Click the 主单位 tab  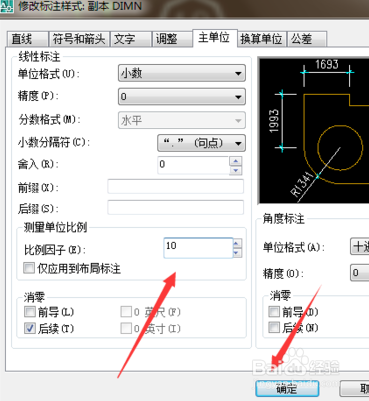pyautogui.click(x=215, y=38)
